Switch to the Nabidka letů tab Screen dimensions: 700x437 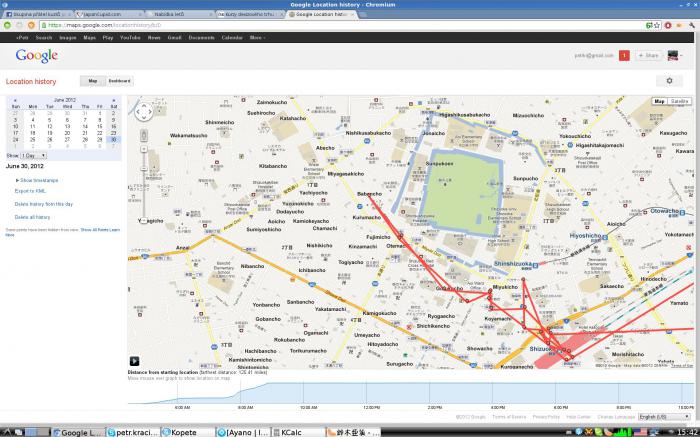179,14
